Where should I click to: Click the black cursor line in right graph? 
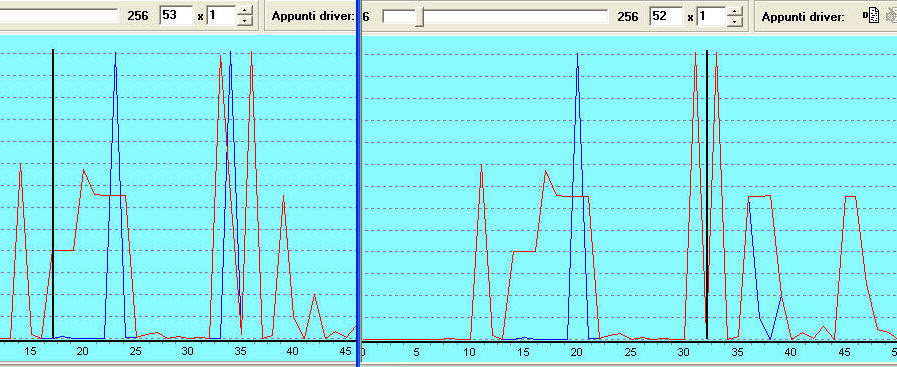click(707, 194)
